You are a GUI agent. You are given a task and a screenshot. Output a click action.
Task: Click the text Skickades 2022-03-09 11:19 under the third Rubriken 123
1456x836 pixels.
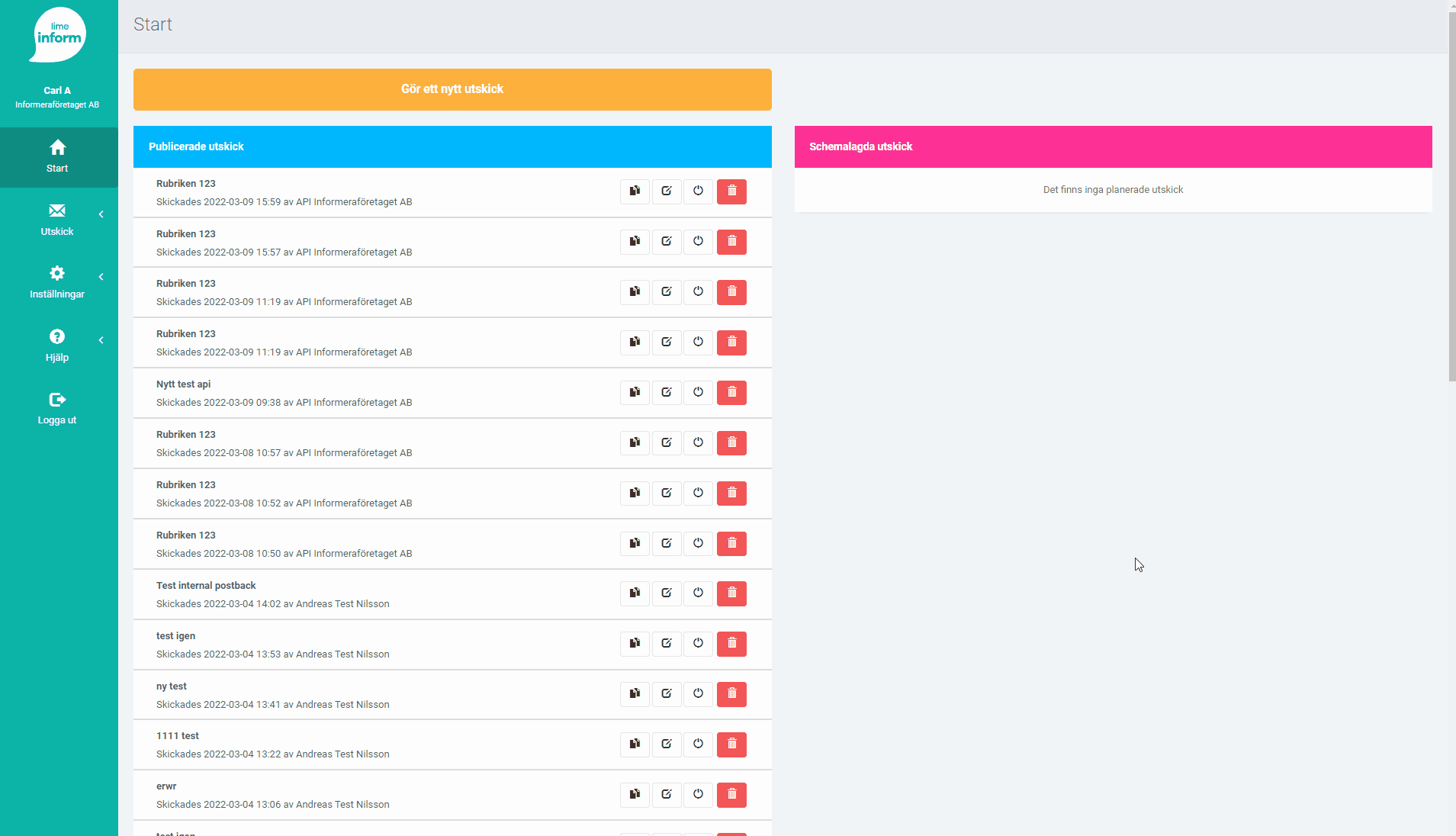[x=284, y=302]
